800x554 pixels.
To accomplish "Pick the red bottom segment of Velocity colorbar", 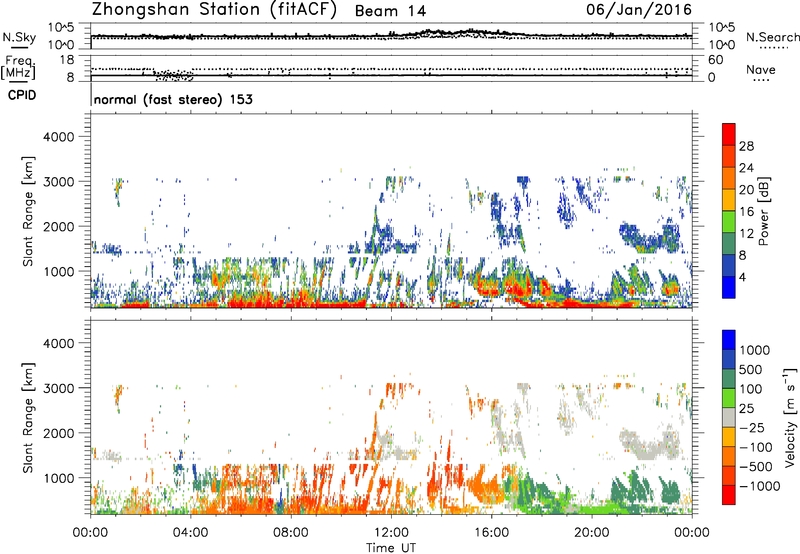I will [x=729, y=495].
